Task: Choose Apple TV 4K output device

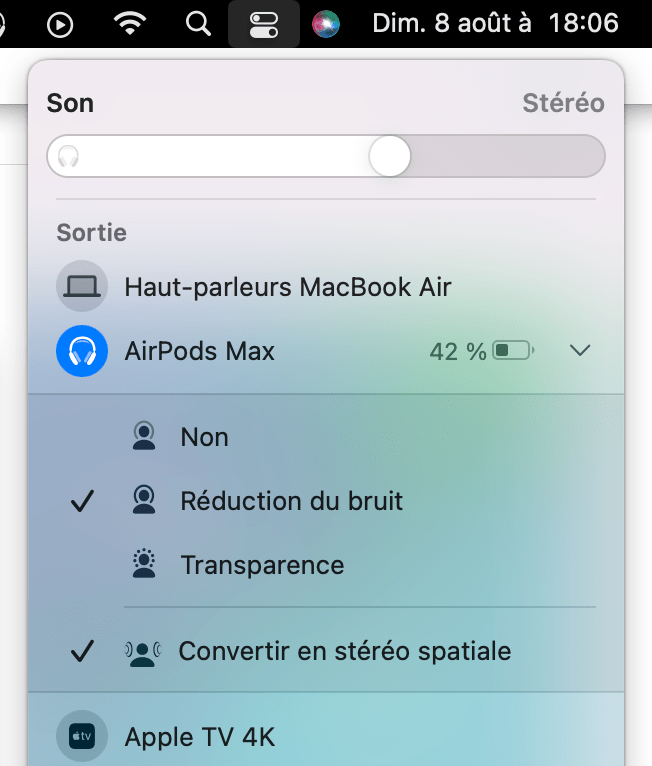Action: click(199, 738)
